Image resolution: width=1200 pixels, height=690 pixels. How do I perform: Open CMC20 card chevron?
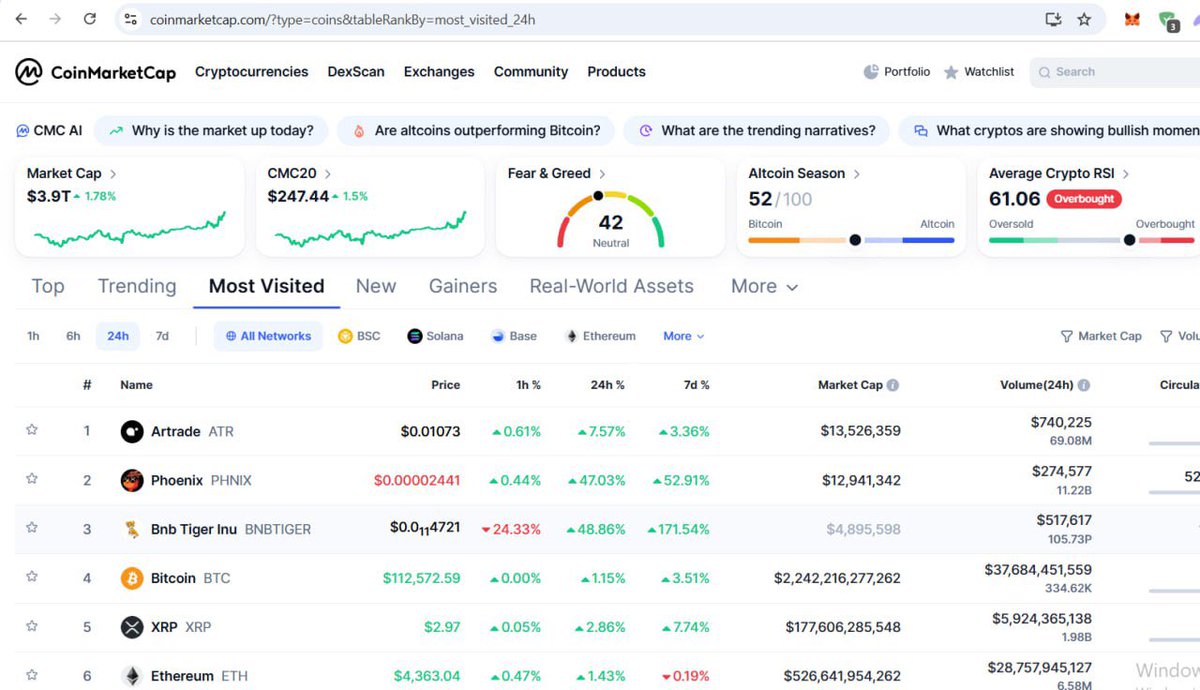click(x=328, y=174)
